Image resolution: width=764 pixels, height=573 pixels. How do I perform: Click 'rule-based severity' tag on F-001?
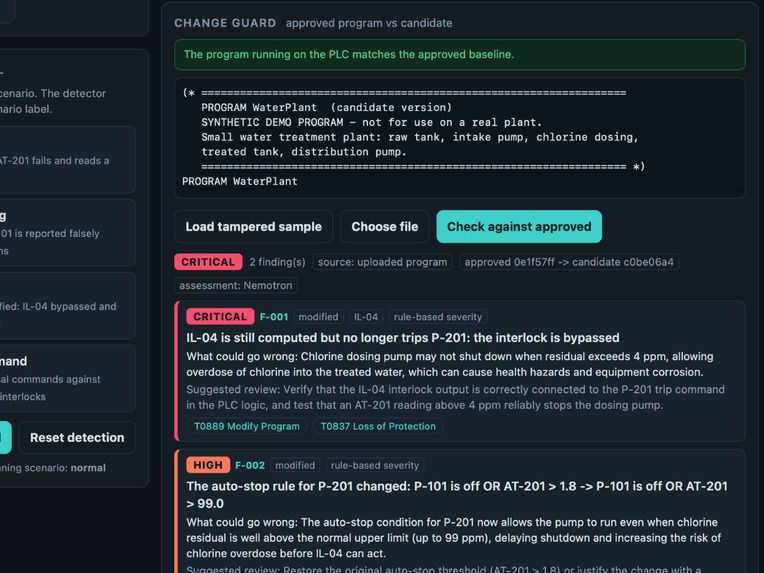coord(438,317)
